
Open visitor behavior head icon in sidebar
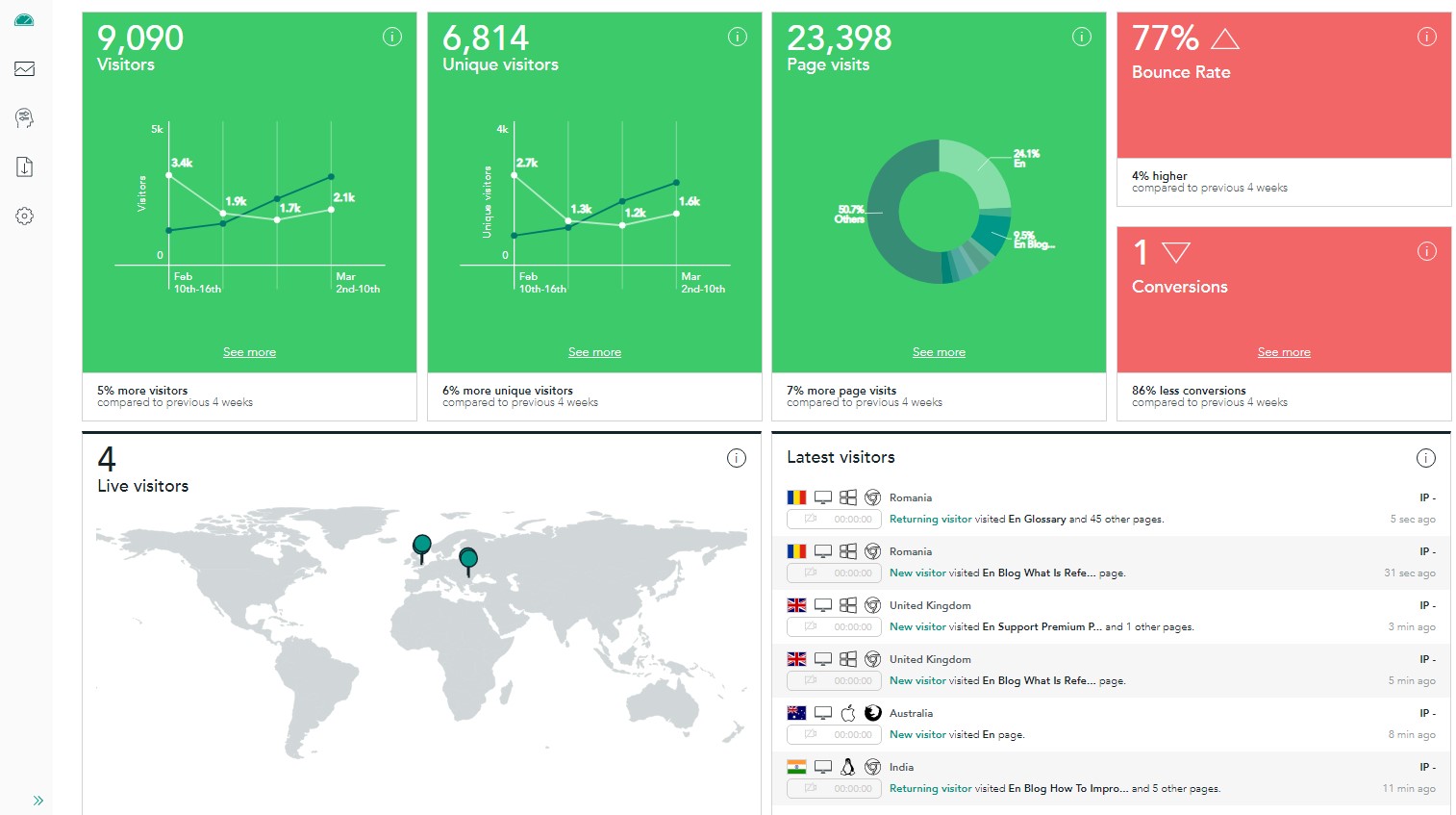(24, 117)
